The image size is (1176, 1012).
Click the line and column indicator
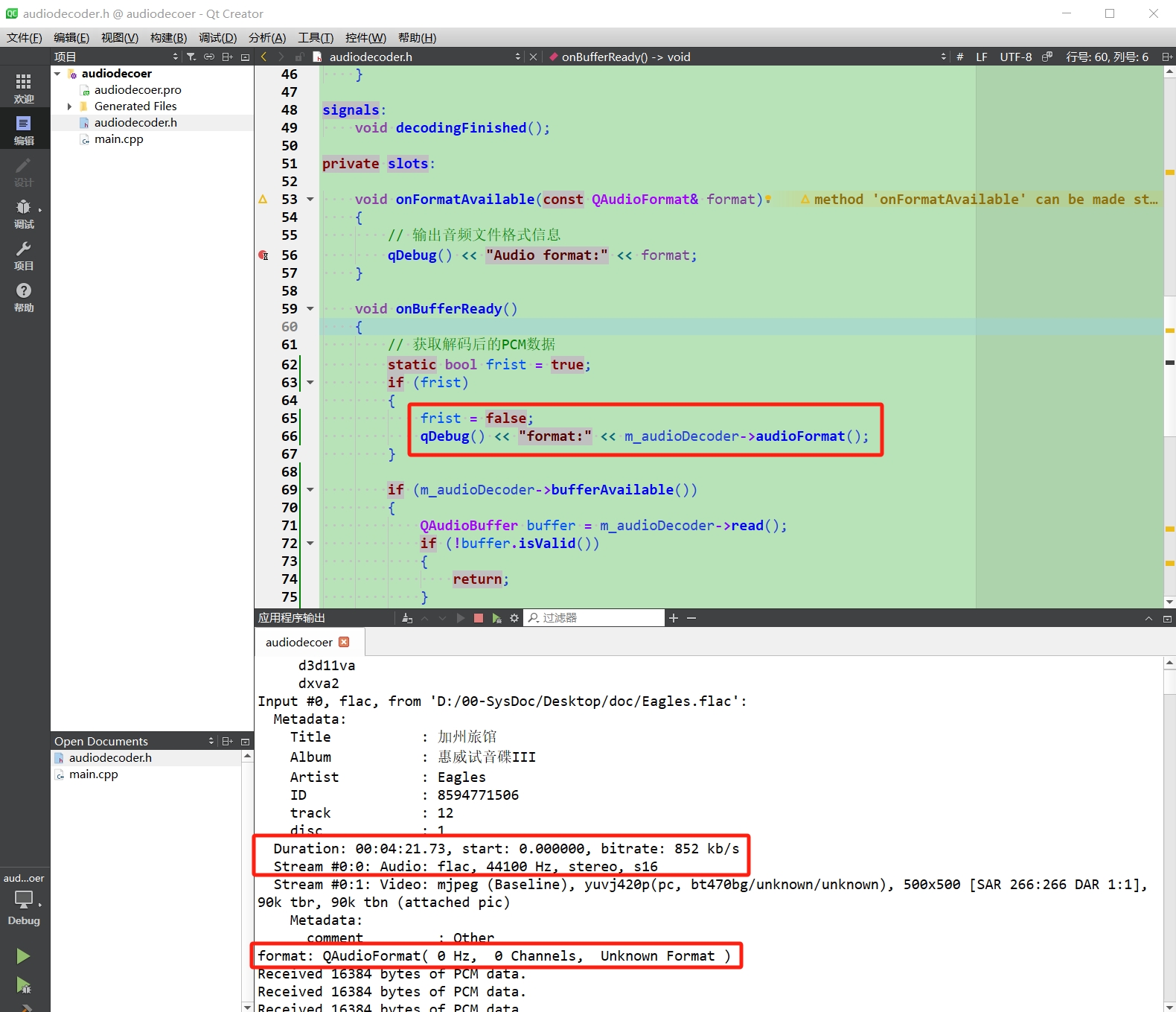click(1107, 57)
